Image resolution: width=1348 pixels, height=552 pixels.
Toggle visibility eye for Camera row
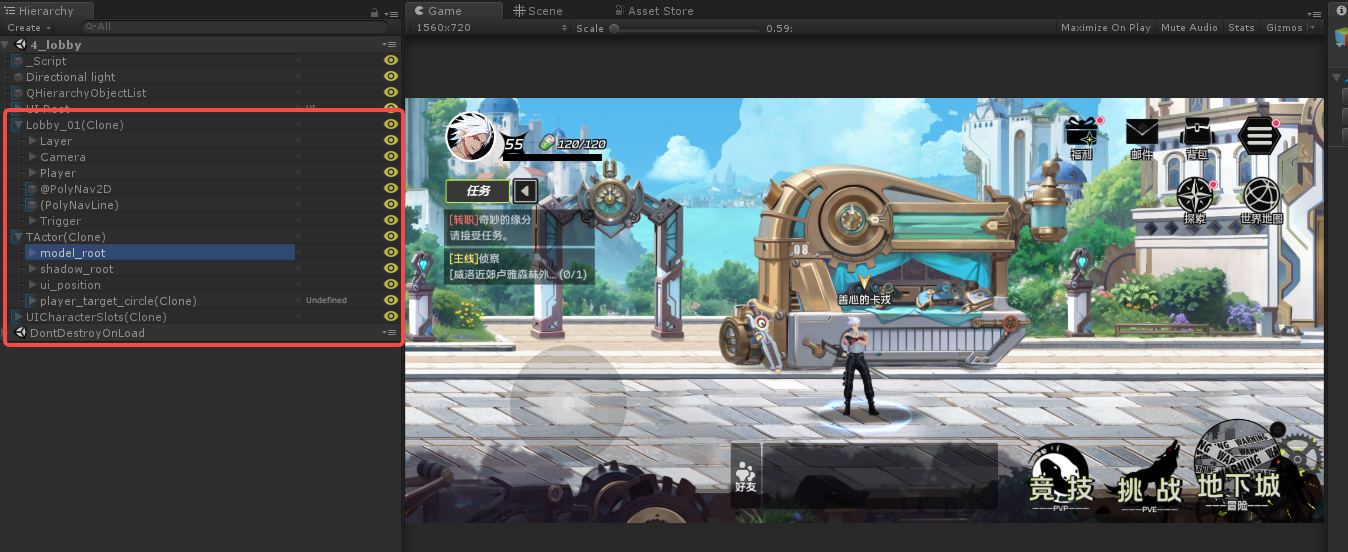391,157
